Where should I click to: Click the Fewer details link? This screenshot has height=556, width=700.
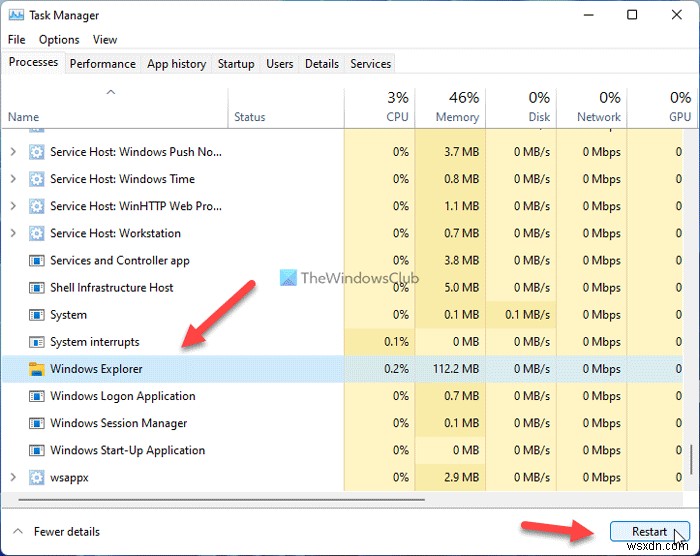[x=67, y=531]
